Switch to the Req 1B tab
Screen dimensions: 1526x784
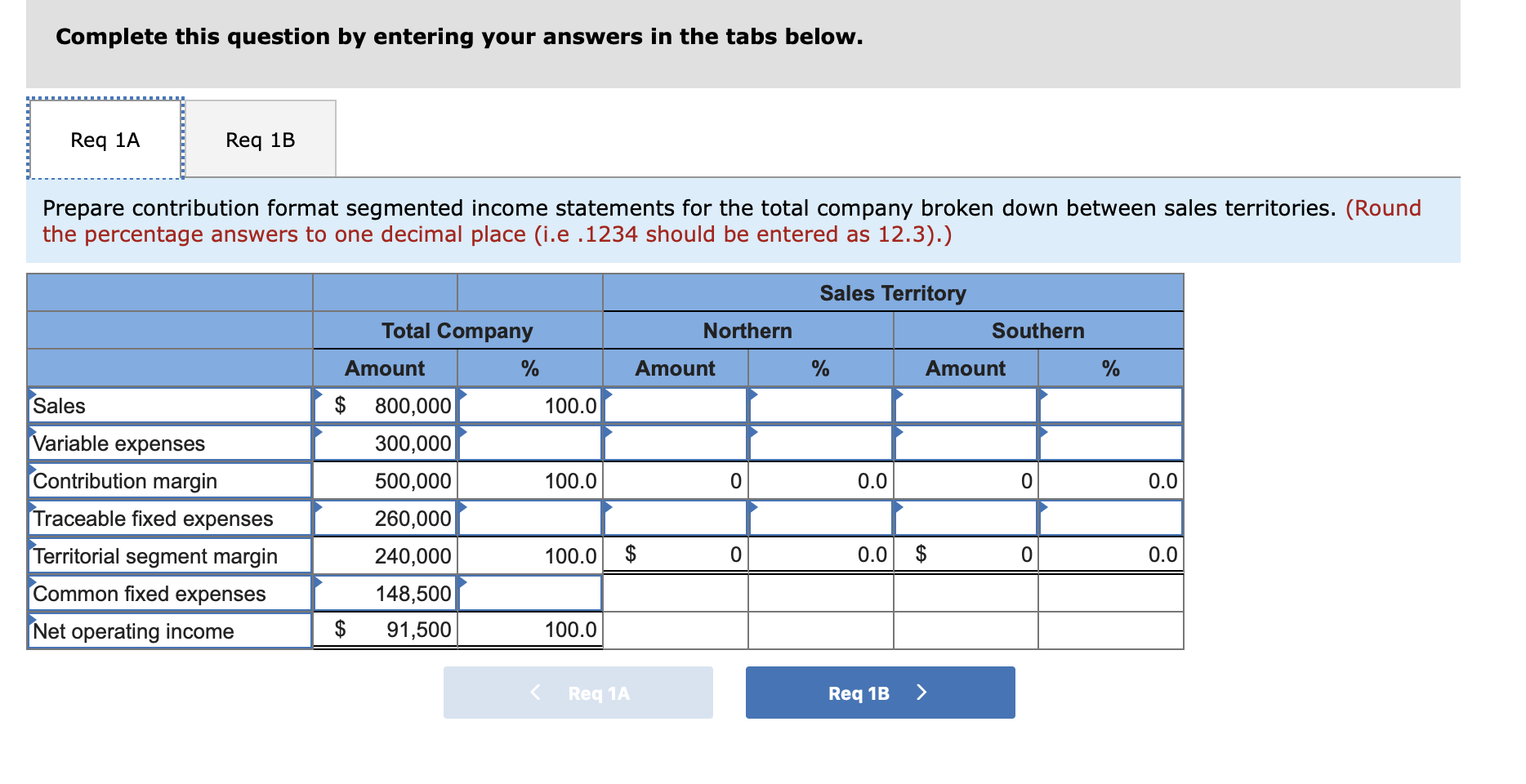[x=260, y=140]
